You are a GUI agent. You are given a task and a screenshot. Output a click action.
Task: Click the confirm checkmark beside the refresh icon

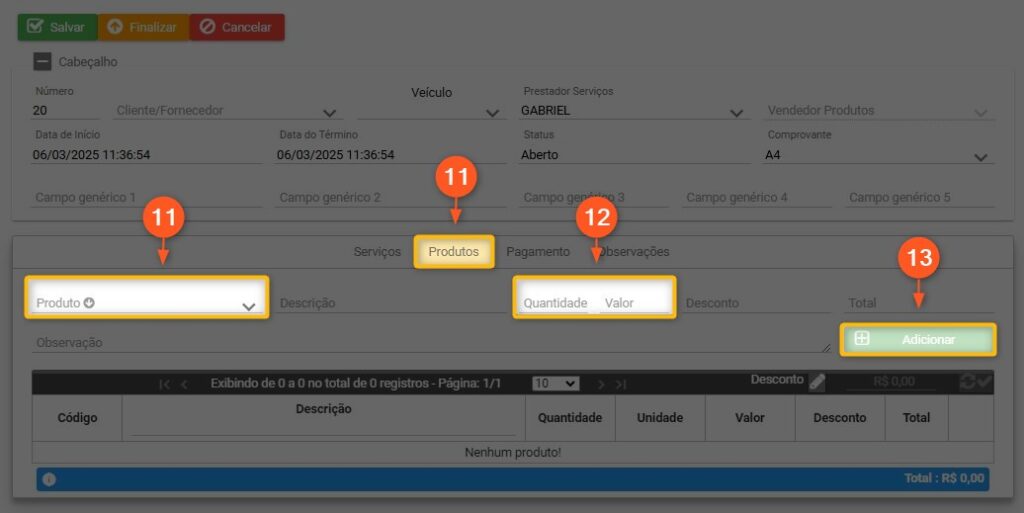coord(984,381)
